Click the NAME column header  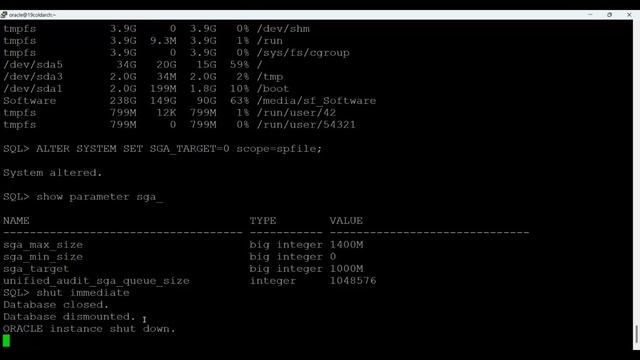[16, 221]
